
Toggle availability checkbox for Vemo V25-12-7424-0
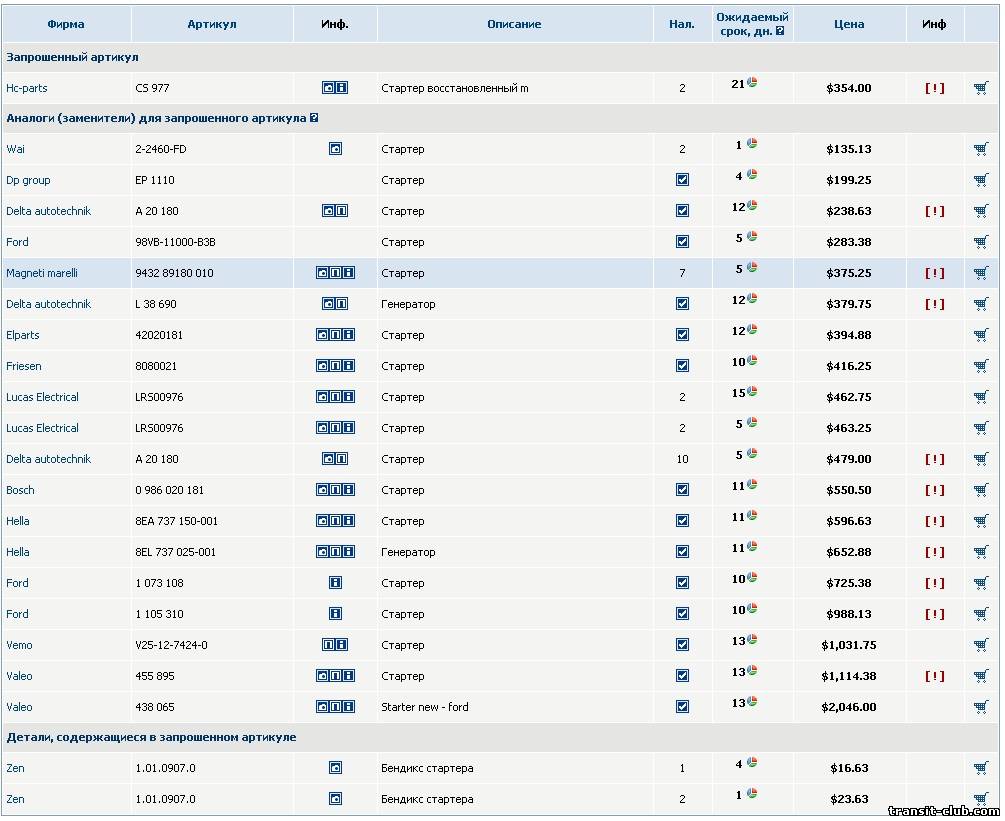tap(683, 645)
